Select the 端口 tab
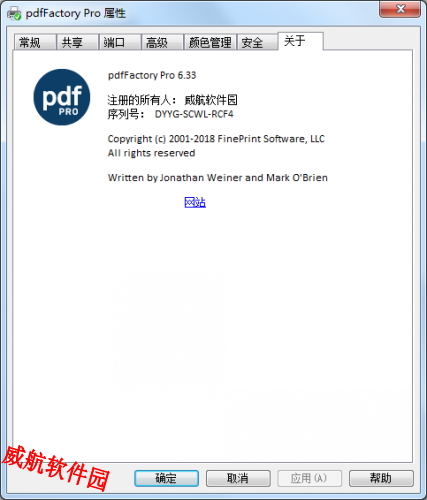427x500 pixels. (120, 42)
